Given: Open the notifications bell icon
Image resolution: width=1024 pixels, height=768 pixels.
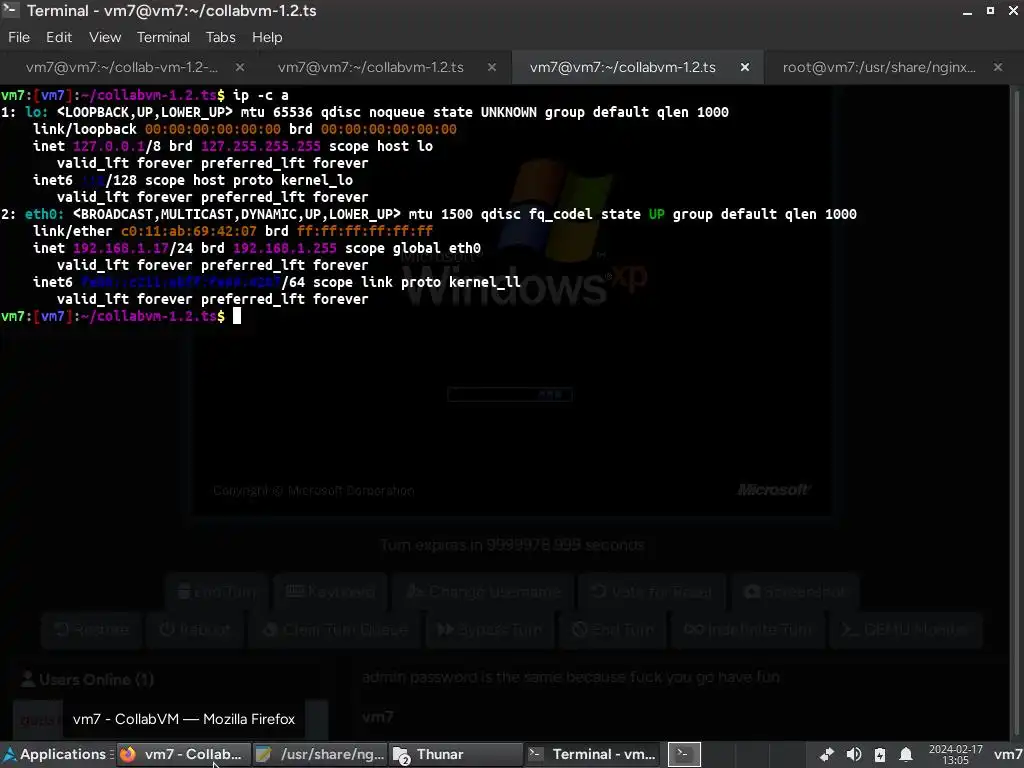Looking at the screenshot, I should click(x=906, y=755).
